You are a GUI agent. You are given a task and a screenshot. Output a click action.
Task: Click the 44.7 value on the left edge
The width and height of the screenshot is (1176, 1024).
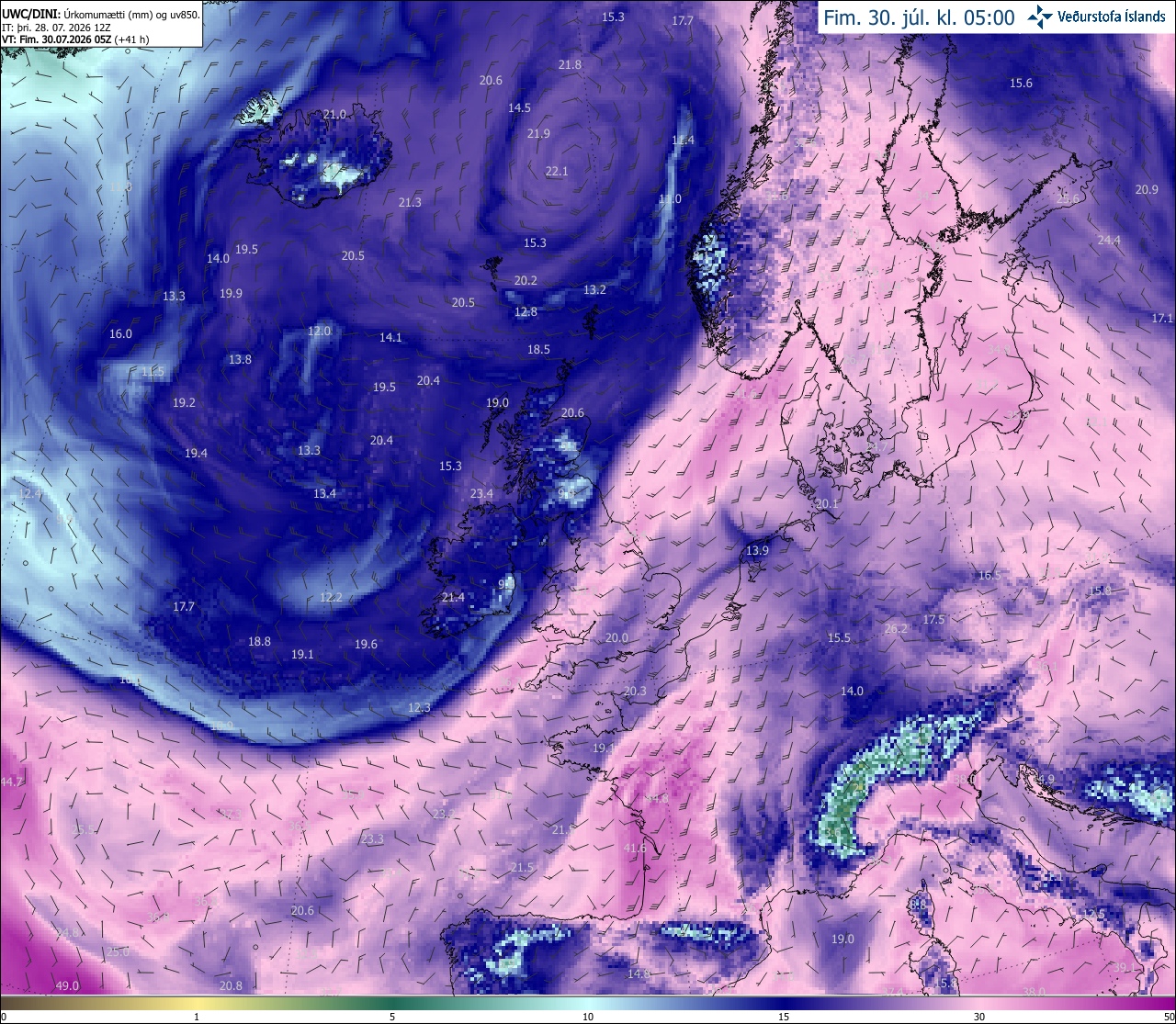(11, 782)
